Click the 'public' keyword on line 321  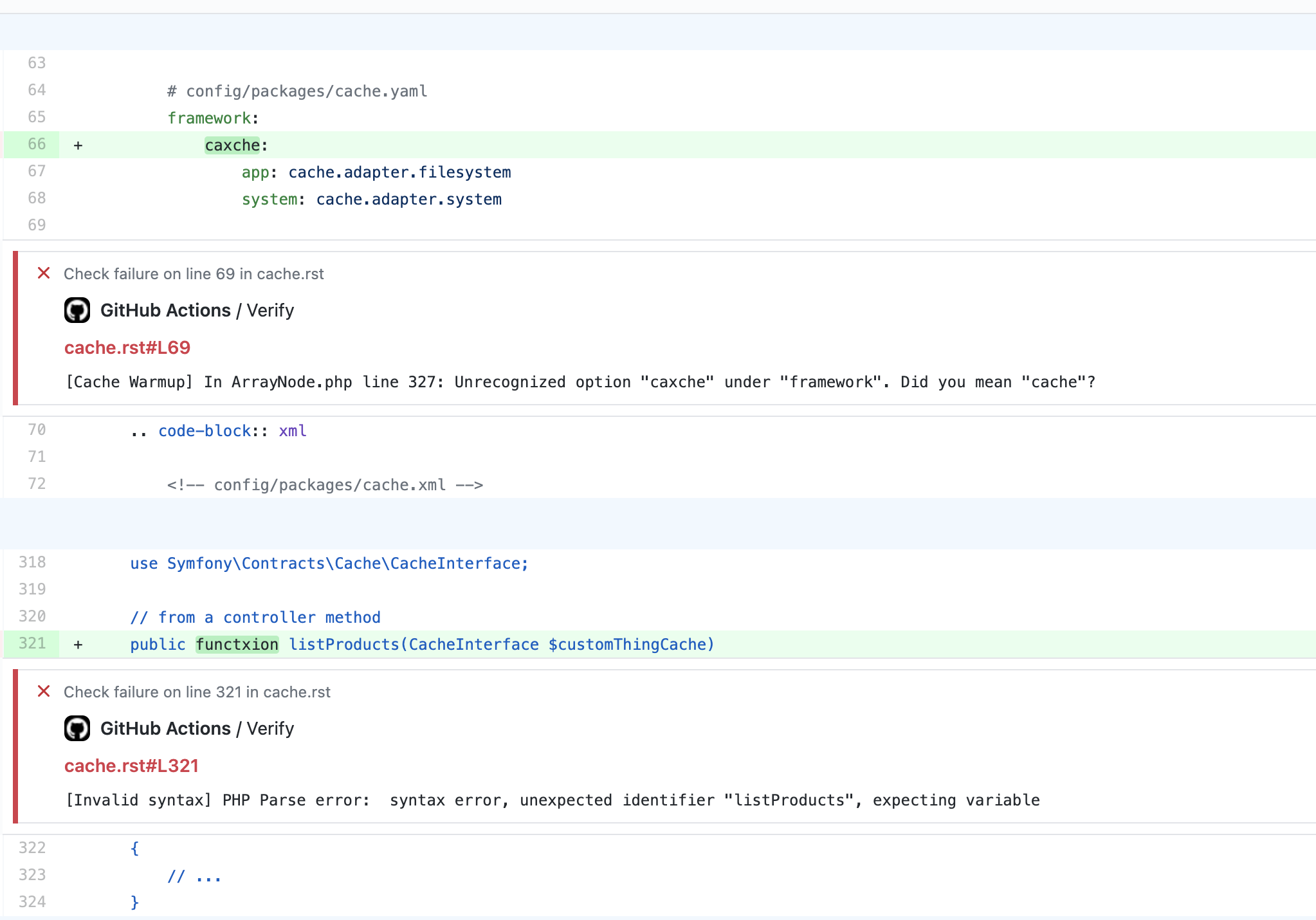coord(158,645)
